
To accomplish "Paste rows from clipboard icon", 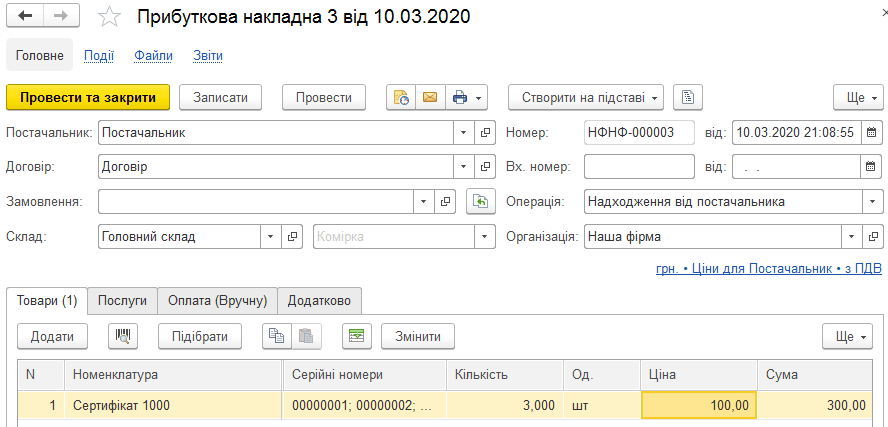I will pos(306,336).
